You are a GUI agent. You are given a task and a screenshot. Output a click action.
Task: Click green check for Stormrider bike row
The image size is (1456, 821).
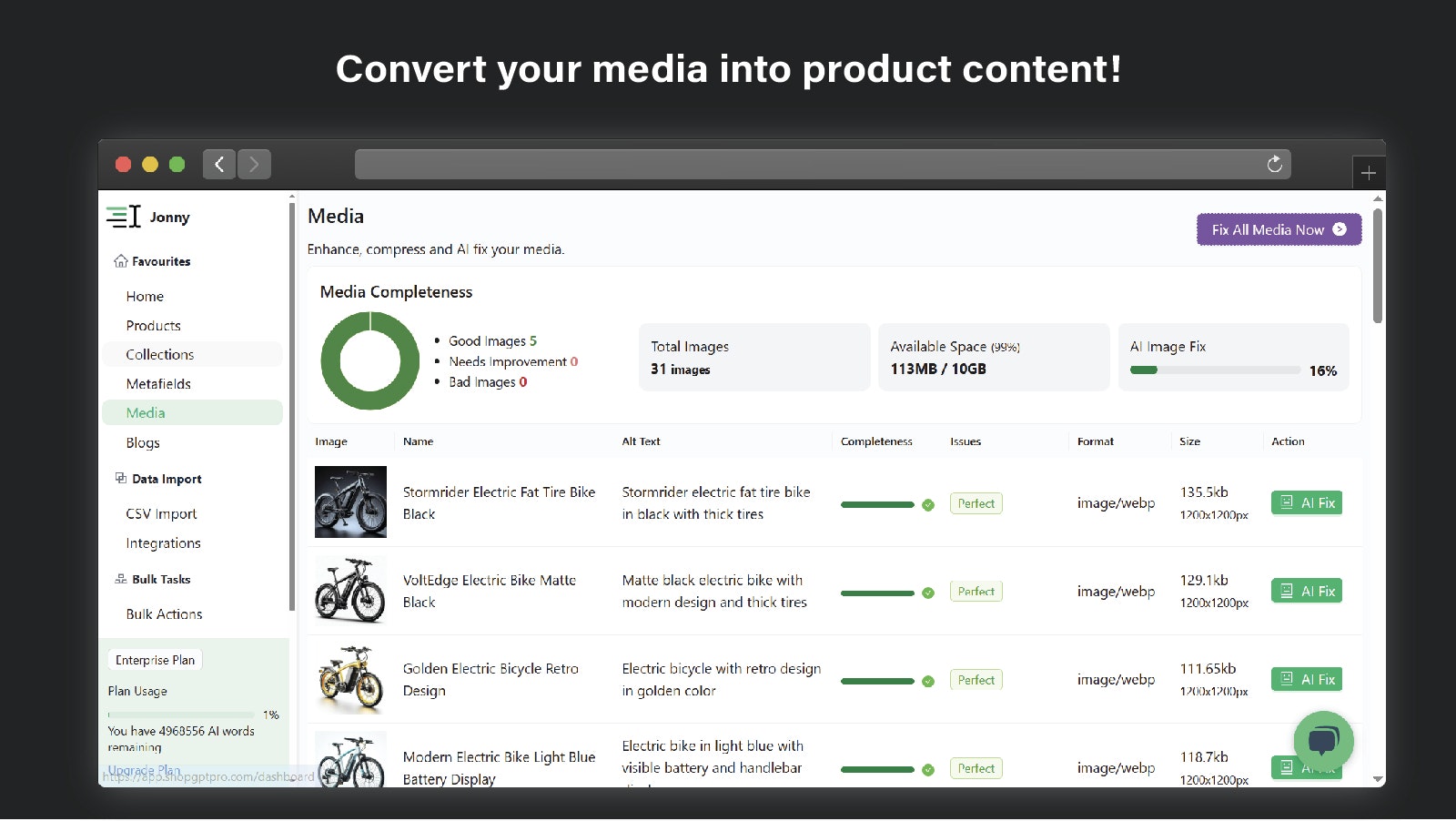point(928,505)
